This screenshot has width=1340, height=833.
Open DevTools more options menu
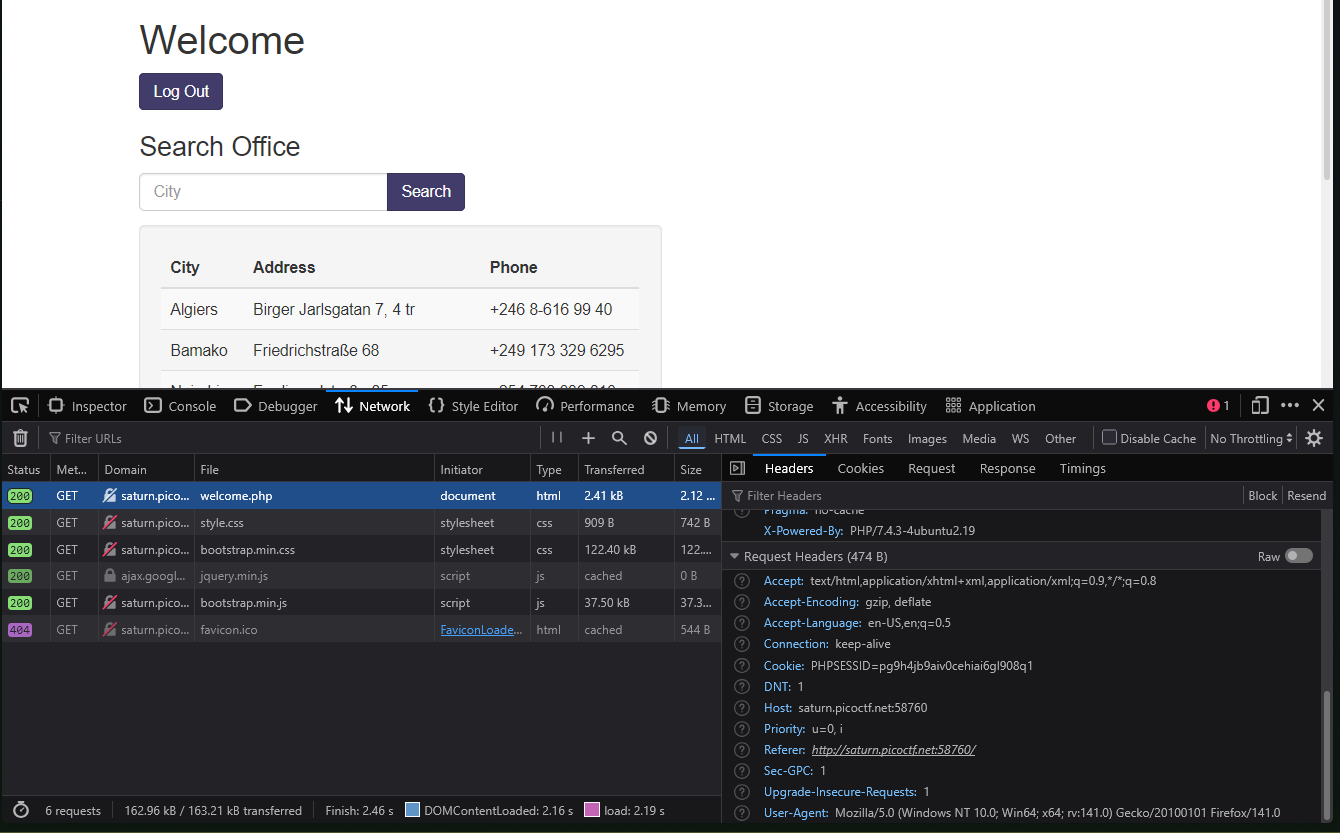coord(1290,406)
